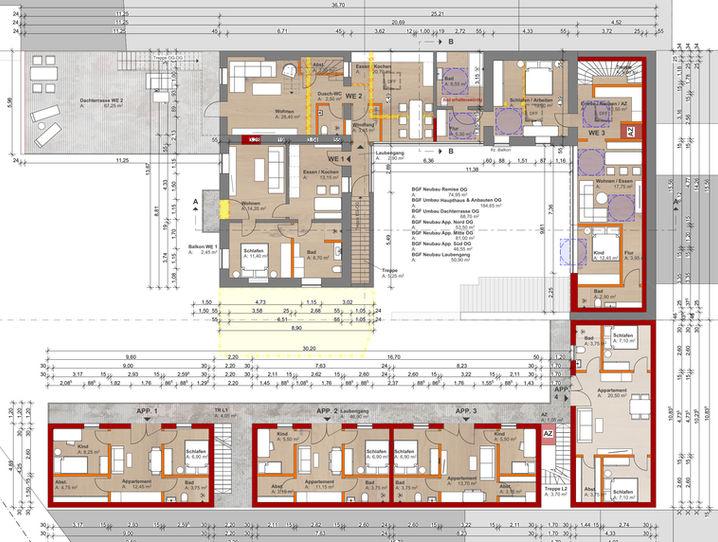Screen dimensions: 718x542
Task: Select 'BGF Neubau Remise OG' text line
Action: tap(439, 189)
